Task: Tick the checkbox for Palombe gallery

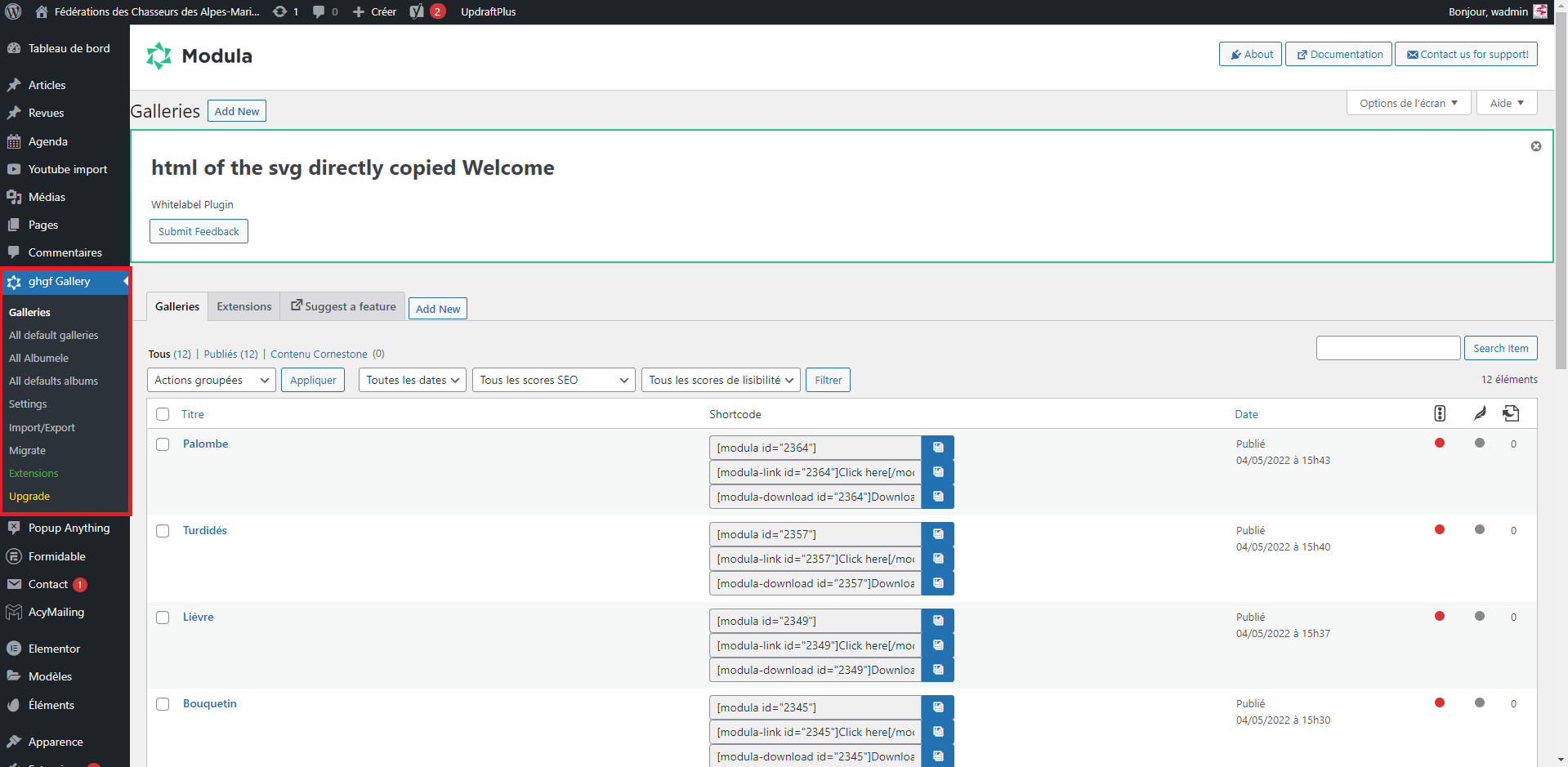Action: 163,444
